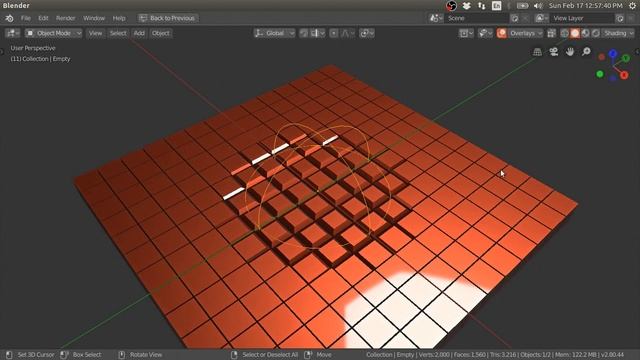Open the snap element options dropdown
Viewport: 640px width, 360px height.
[x=318, y=33]
